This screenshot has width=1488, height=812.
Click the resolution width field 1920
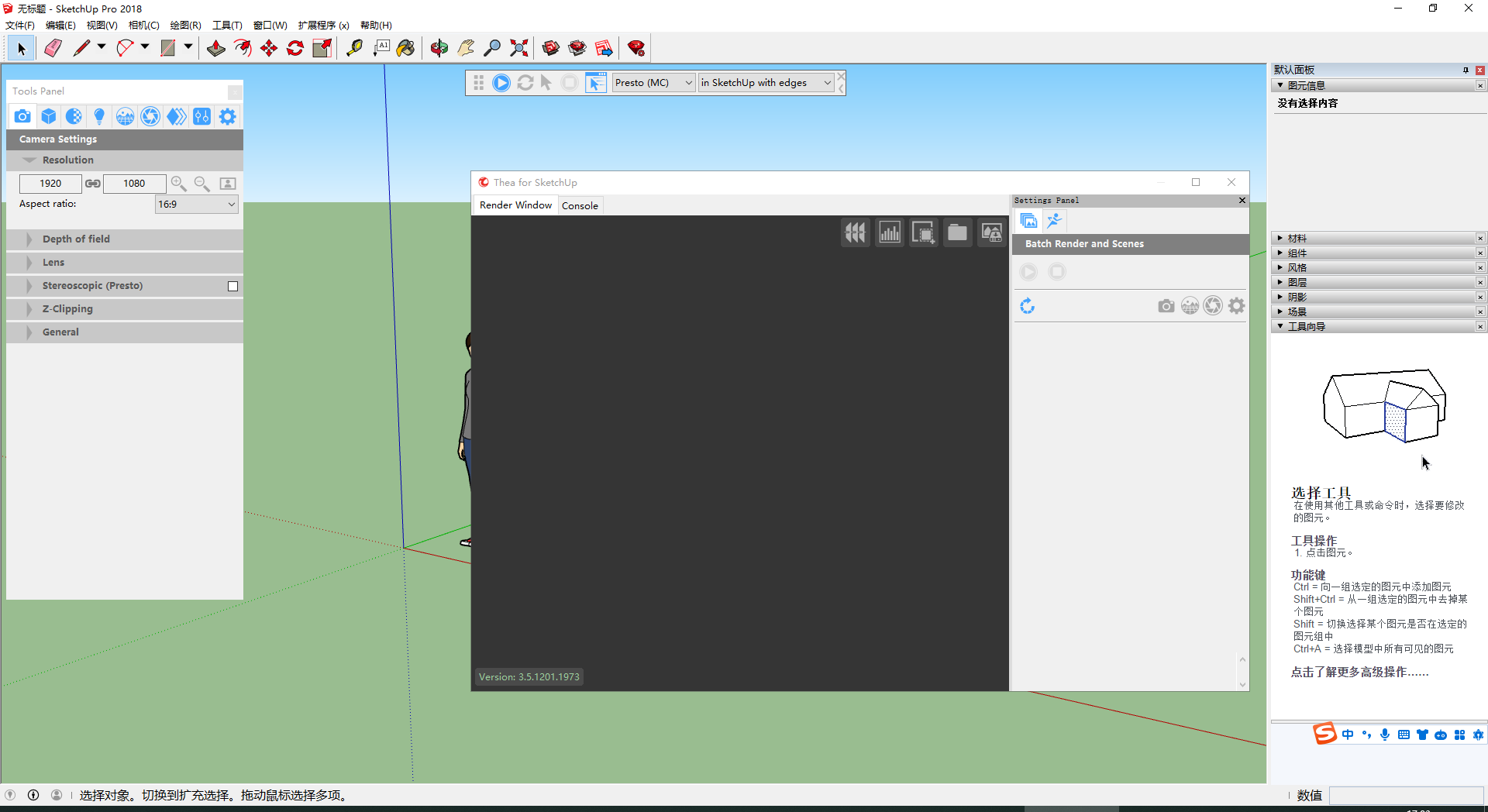point(50,184)
